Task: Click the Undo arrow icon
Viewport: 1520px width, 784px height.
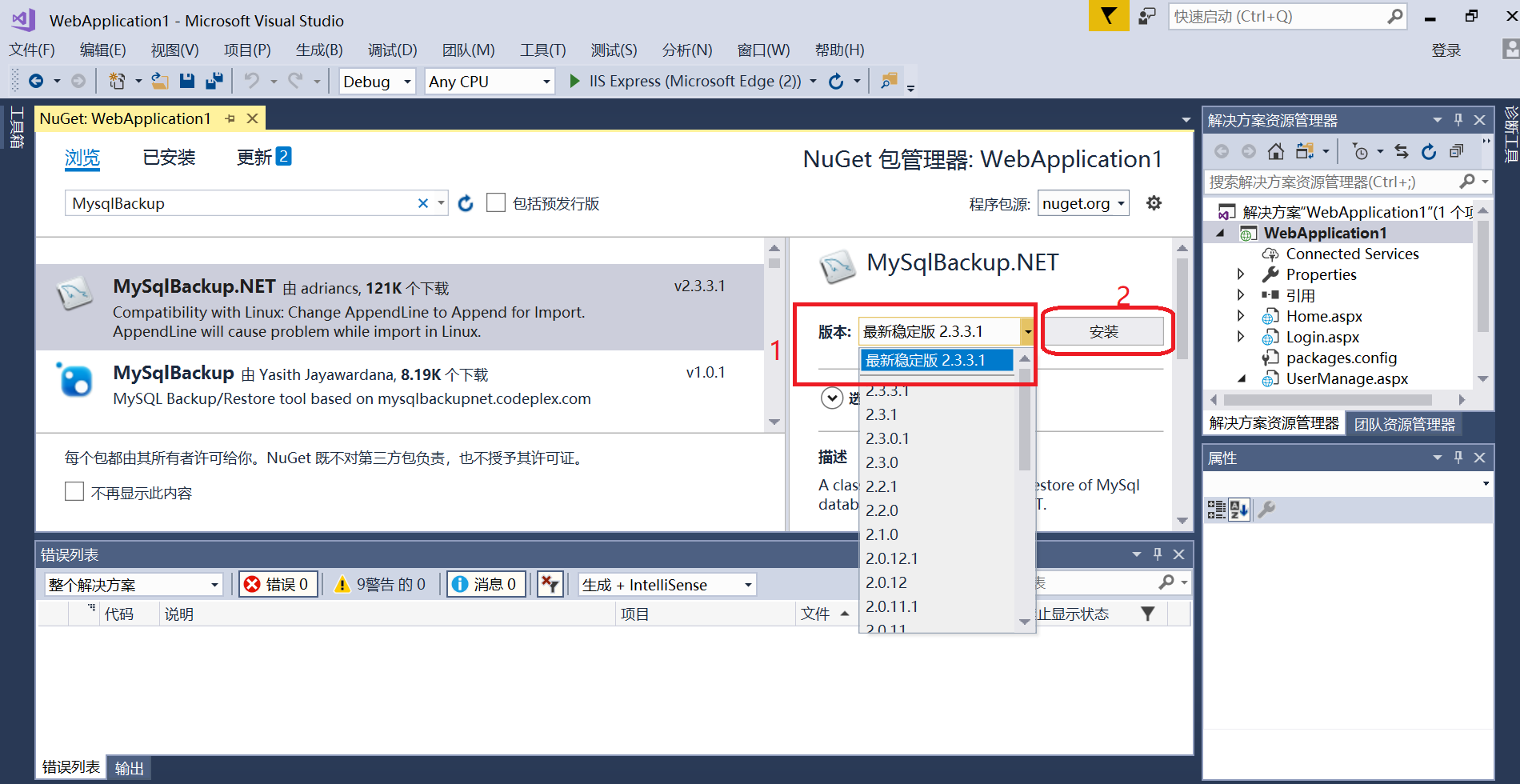Action: click(252, 81)
